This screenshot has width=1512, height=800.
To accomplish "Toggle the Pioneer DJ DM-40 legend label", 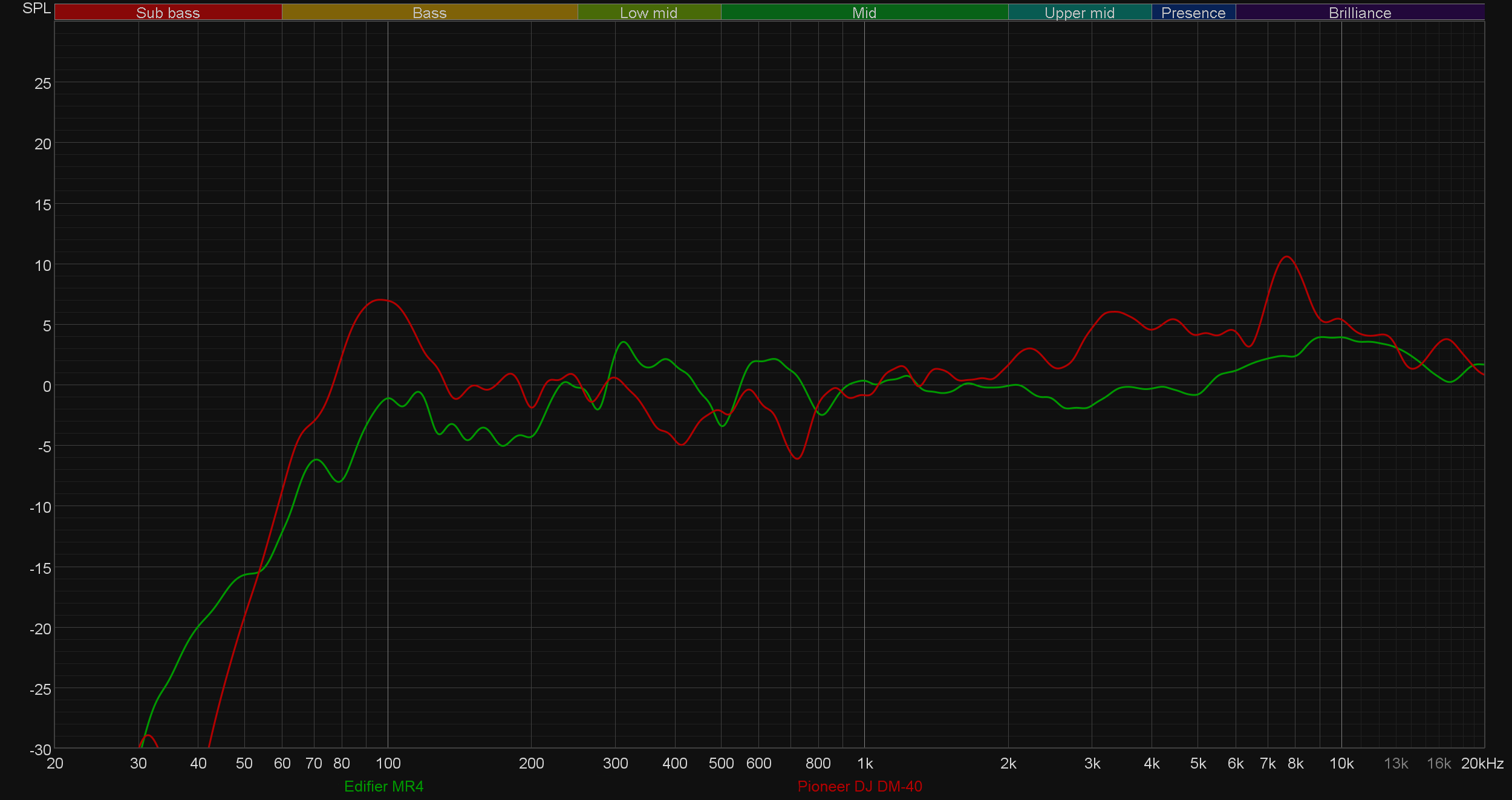I will pos(859,787).
